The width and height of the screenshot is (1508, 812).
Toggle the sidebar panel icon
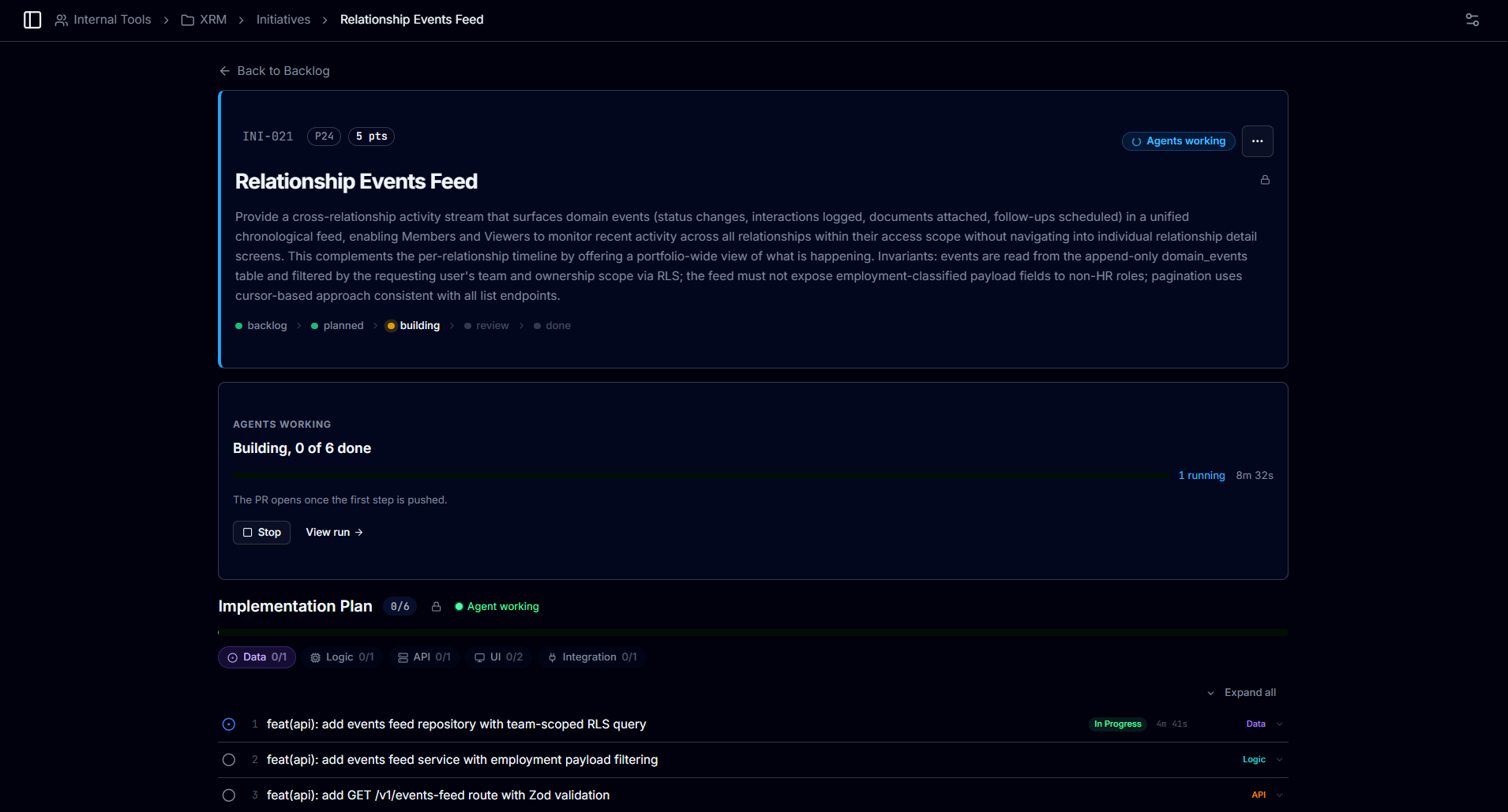(32, 20)
